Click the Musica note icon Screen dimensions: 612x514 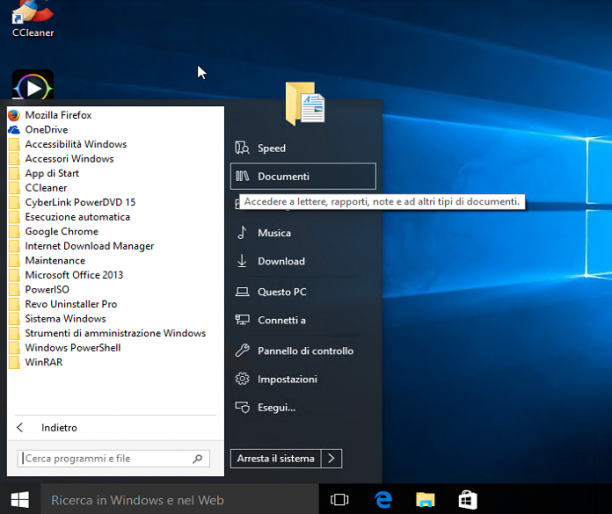[x=242, y=233]
